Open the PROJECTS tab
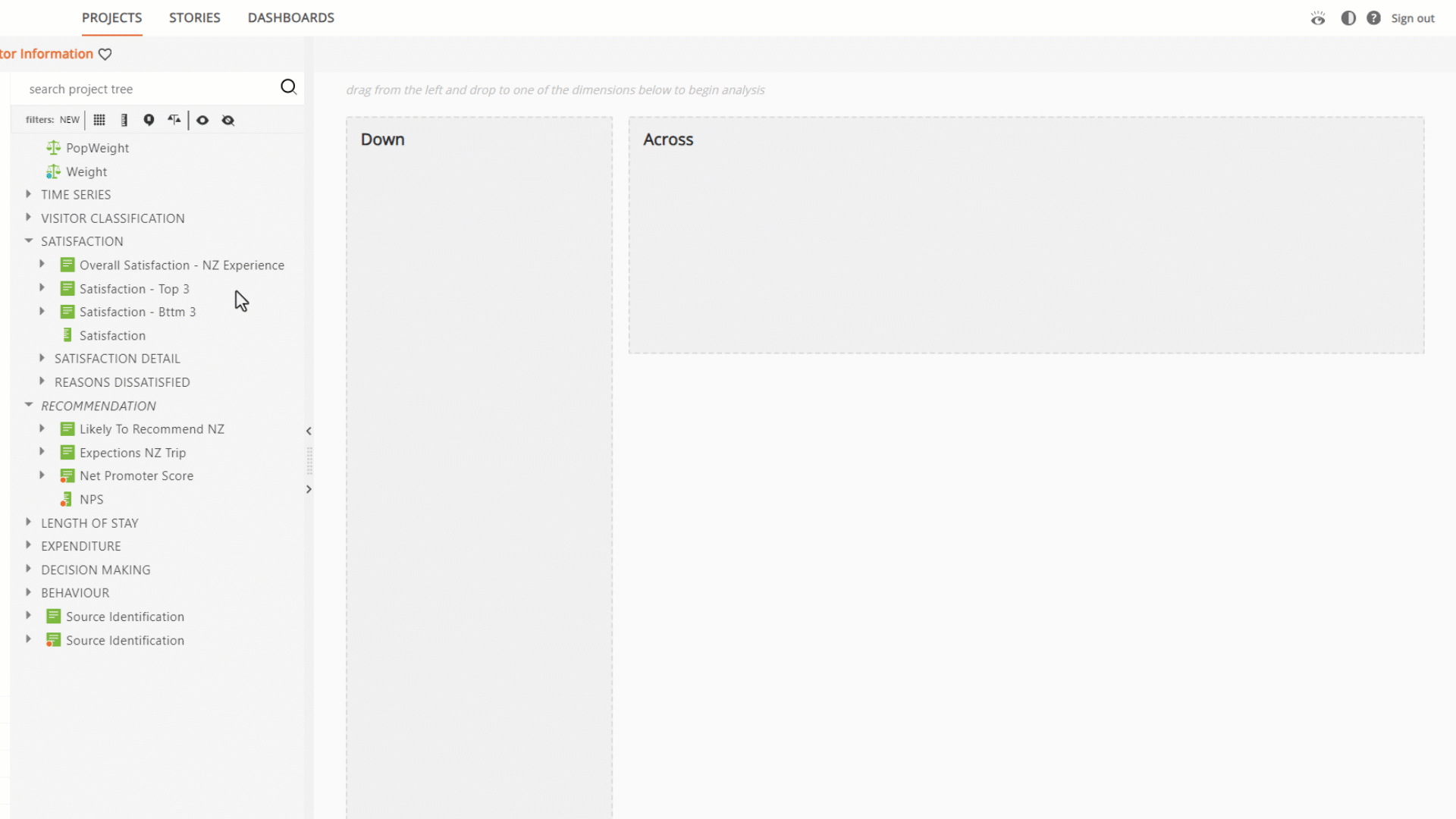Image resolution: width=1456 pixels, height=819 pixels. 111,17
